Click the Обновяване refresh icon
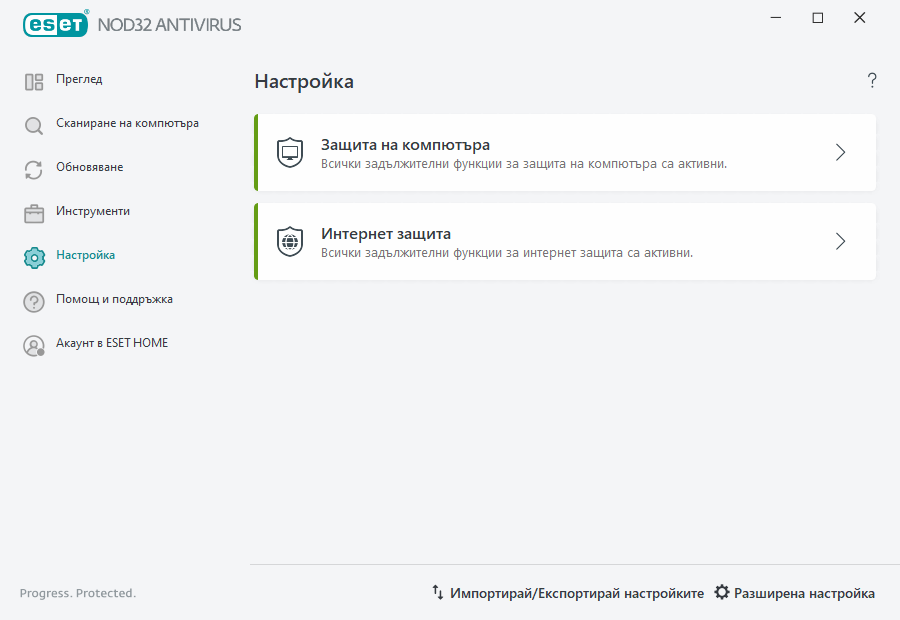 [33, 167]
